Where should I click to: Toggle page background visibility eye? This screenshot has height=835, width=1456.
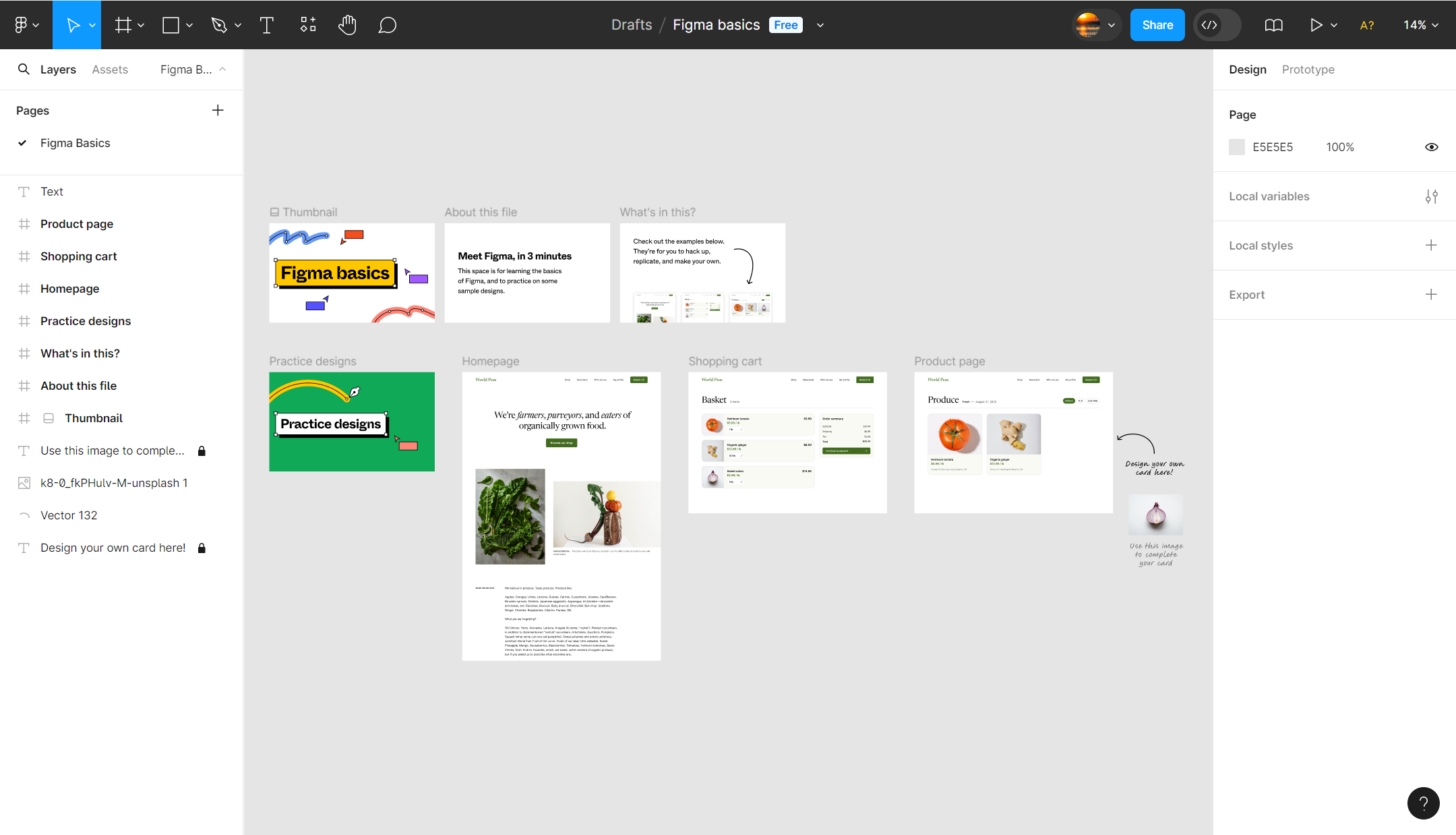(x=1431, y=147)
